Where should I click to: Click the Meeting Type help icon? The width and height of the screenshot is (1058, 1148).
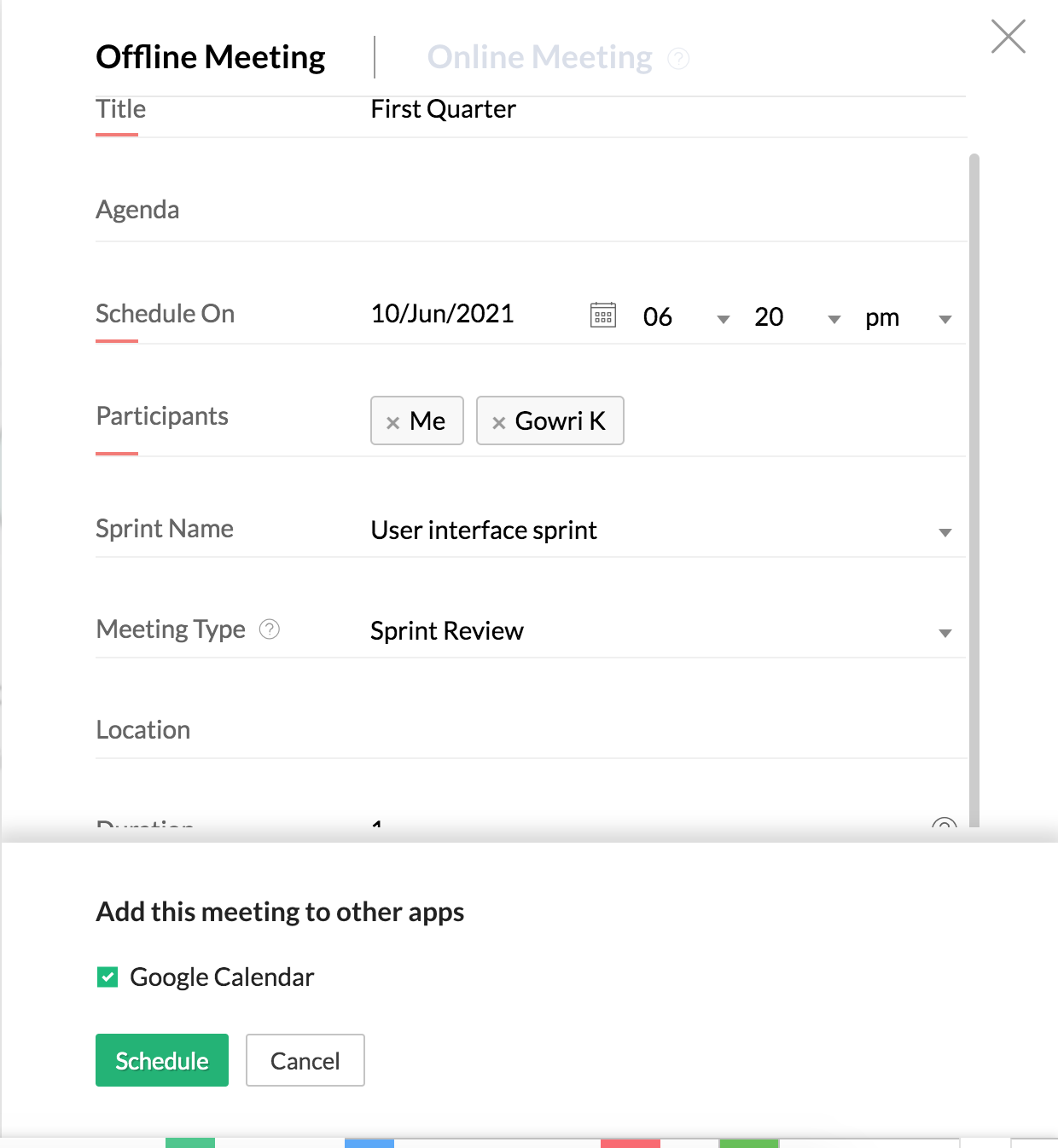[270, 629]
